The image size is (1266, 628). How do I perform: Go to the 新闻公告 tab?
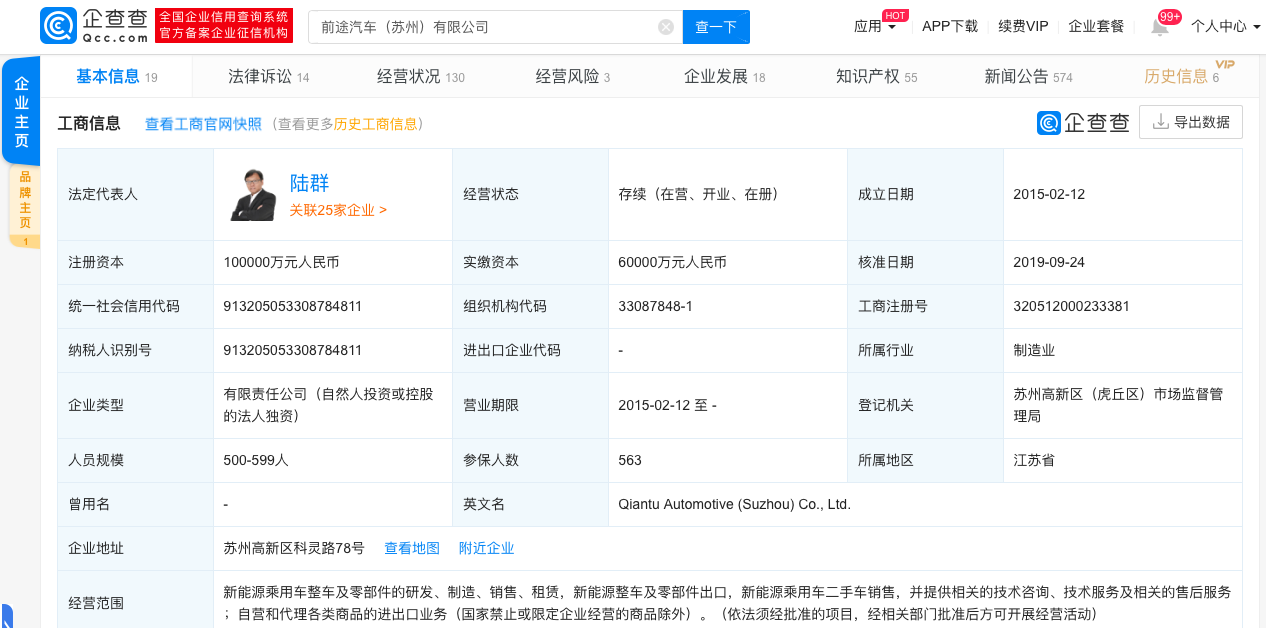[x=1029, y=76]
